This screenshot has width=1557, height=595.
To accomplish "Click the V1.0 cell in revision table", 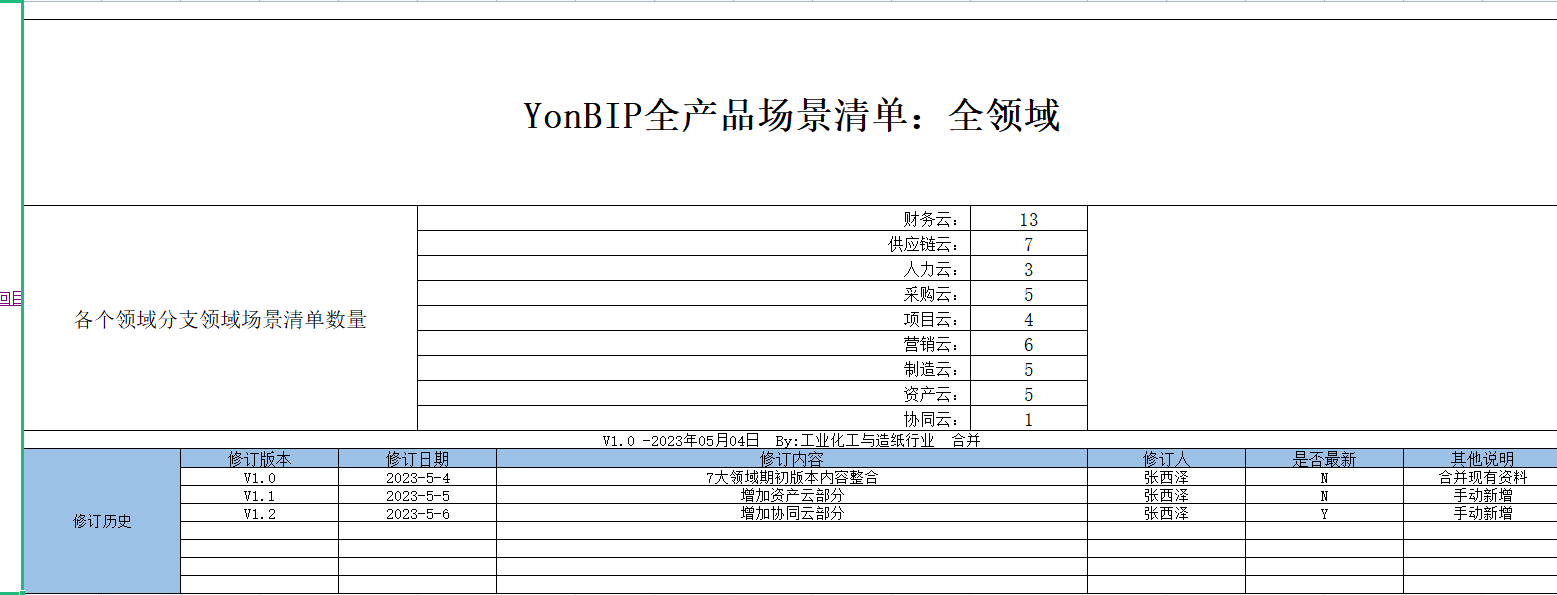I will pos(260,478).
